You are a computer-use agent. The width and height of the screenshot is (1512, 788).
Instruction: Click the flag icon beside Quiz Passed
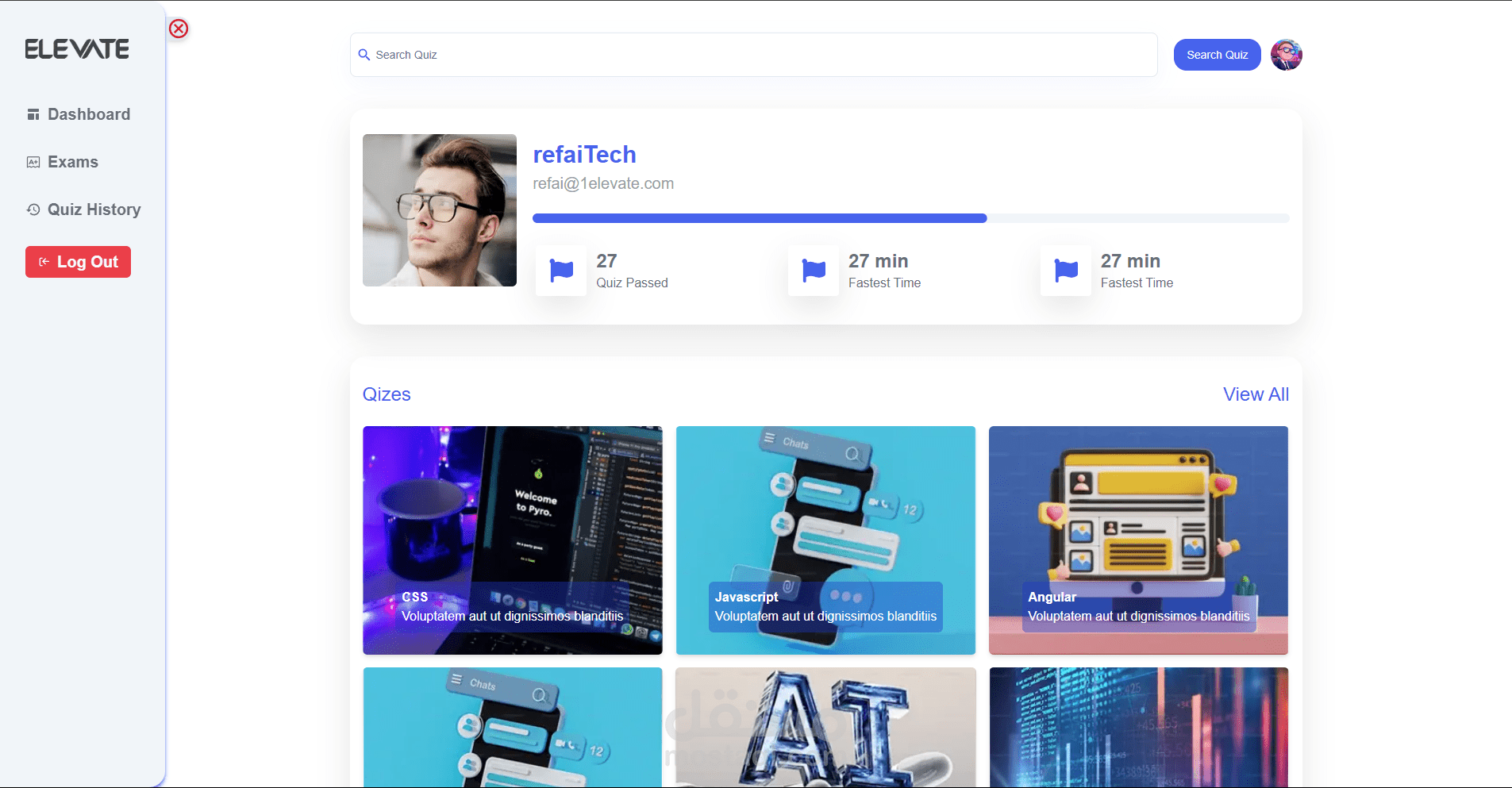click(561, 271)
